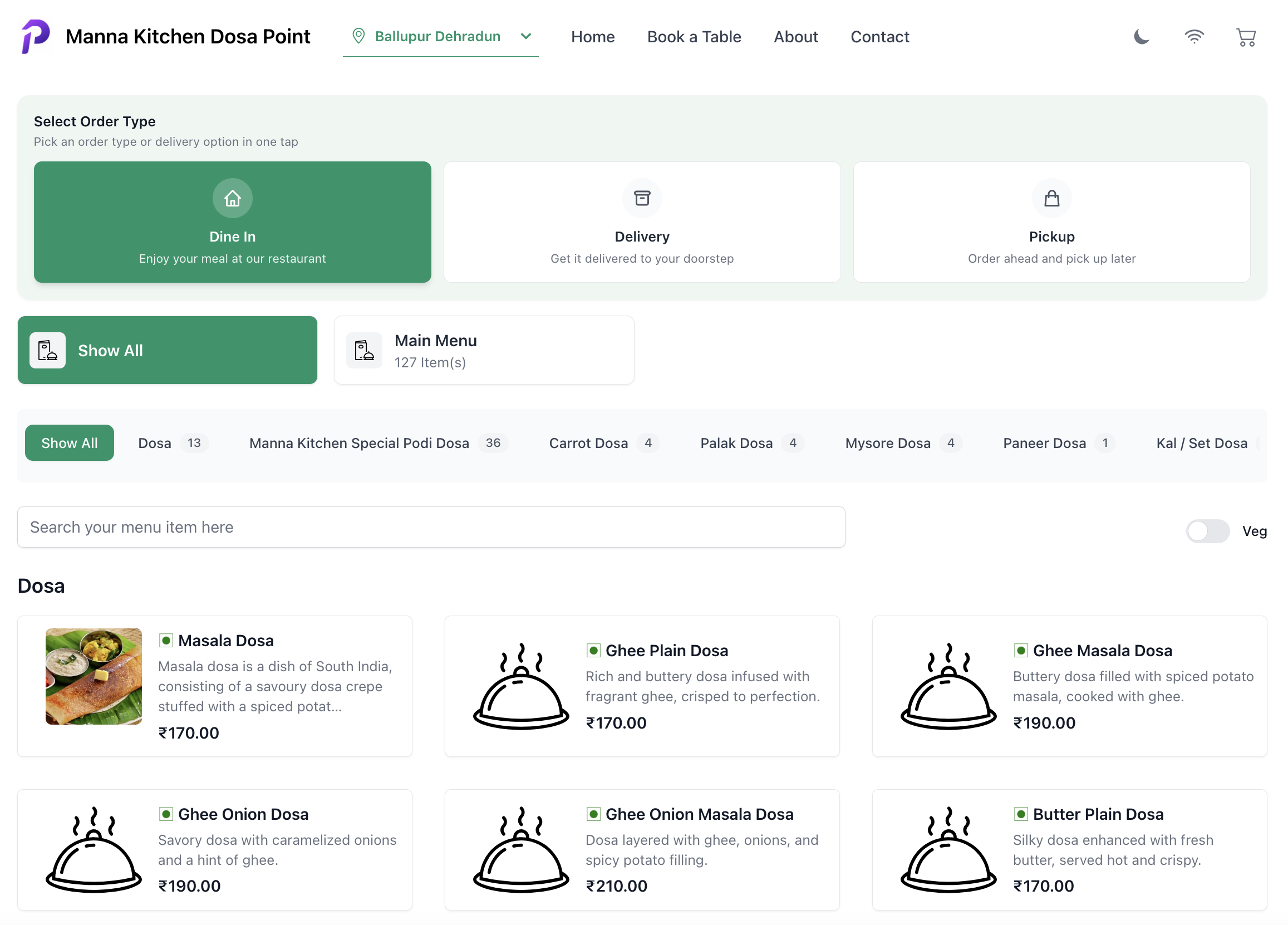Click the Delivery box icon

[x=642, y=198]
